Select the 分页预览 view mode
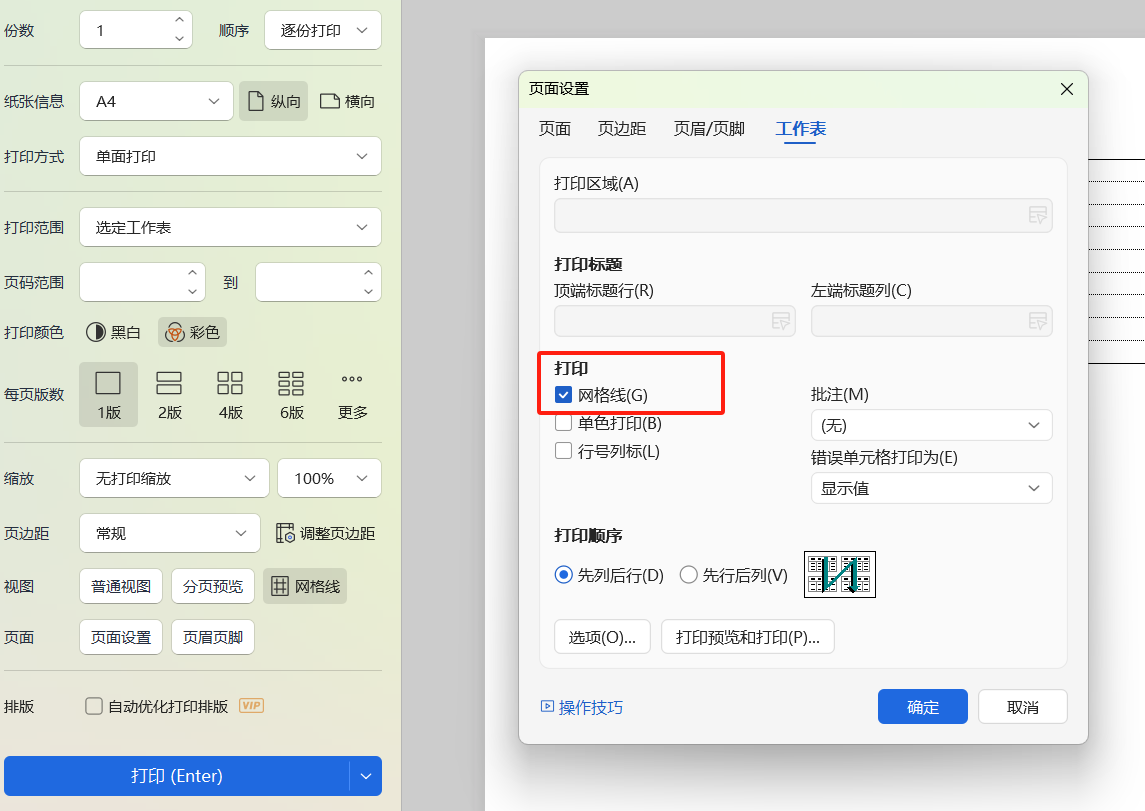Image resolution: width=1145 pixels, height=811 pixels. [212, 586]
